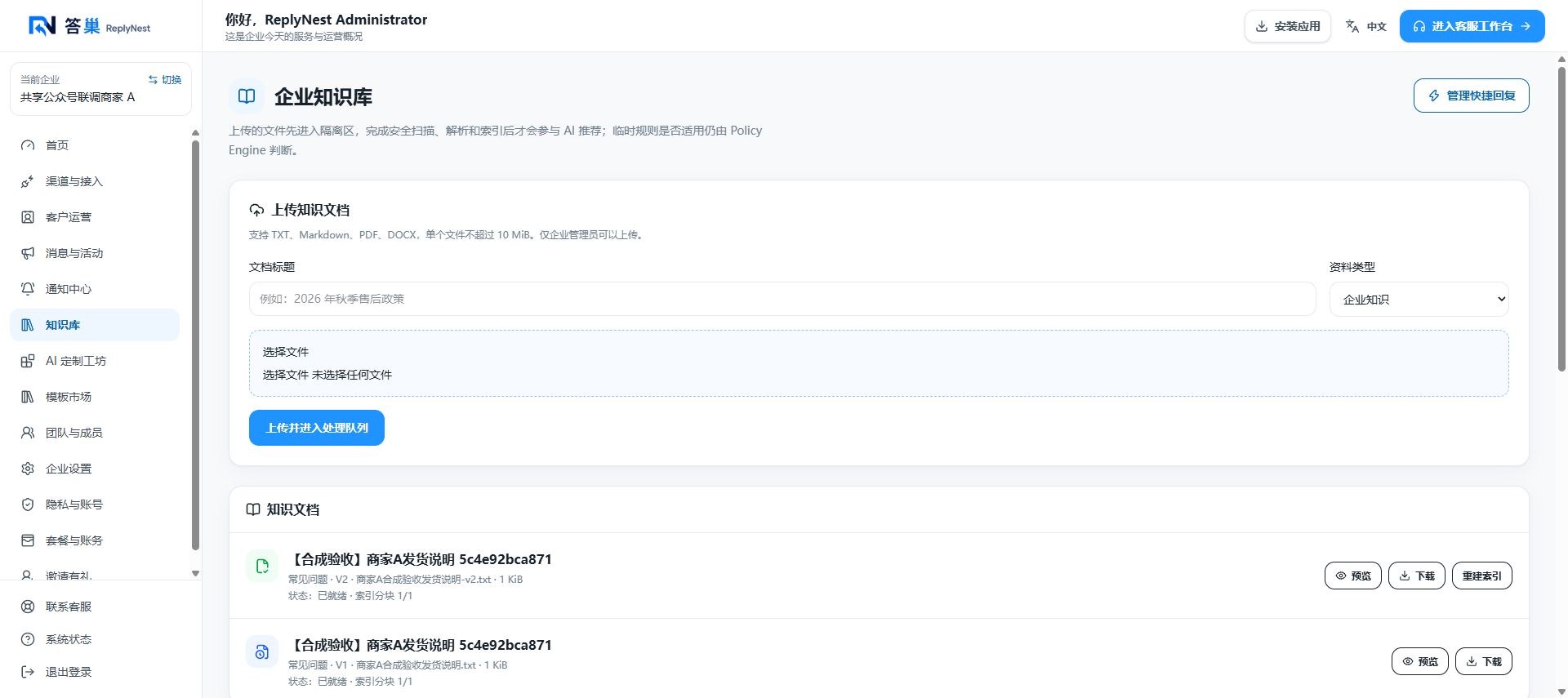1568x698 pixels.
Task: Open 知识库 in the sidebar menu
Action: tap(95, 325)
